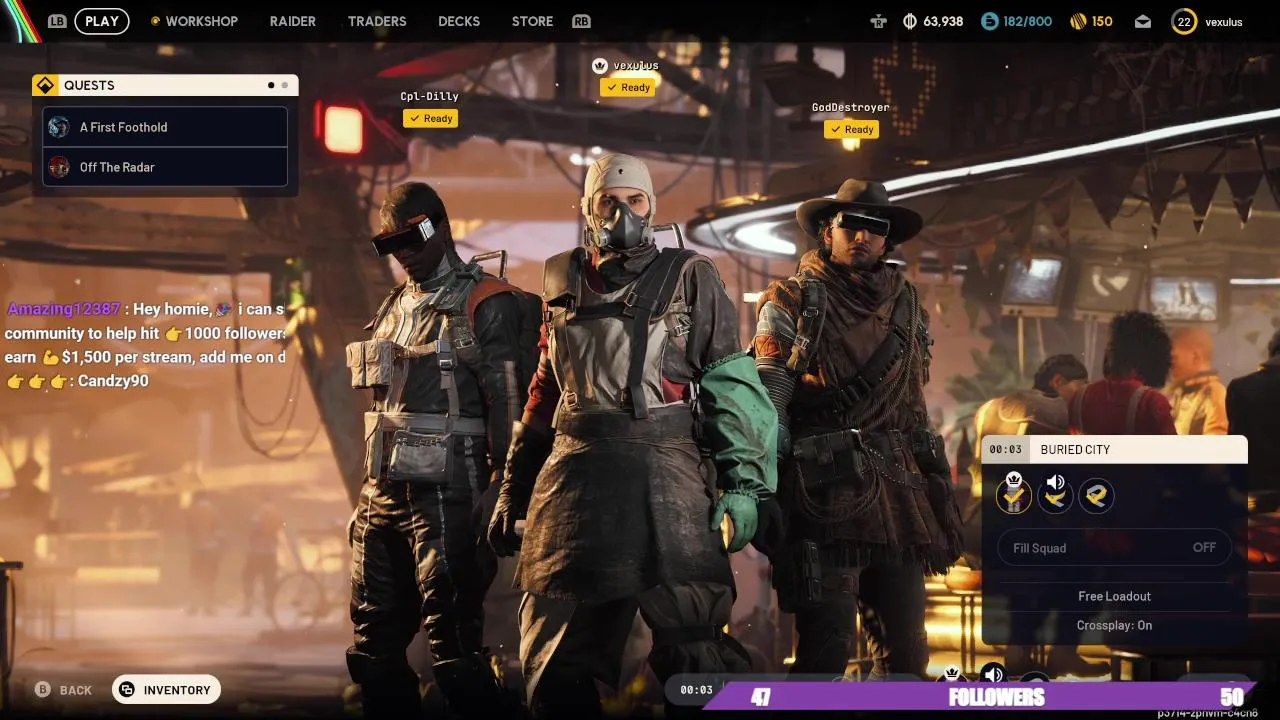This screenshot has width=1280, height=720.
Task: Click the yellow striped token icon
Action: (1078, 21)
